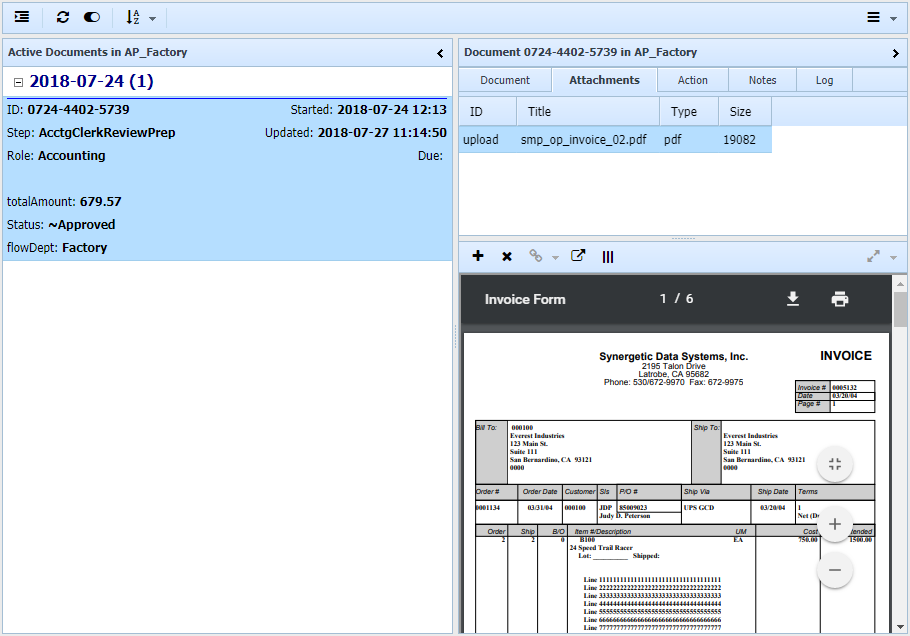Screen dimensions: 910x636
Task: Open the A-Z sort order dropdown
Action: pyautogui.click(x=140, y=17)
